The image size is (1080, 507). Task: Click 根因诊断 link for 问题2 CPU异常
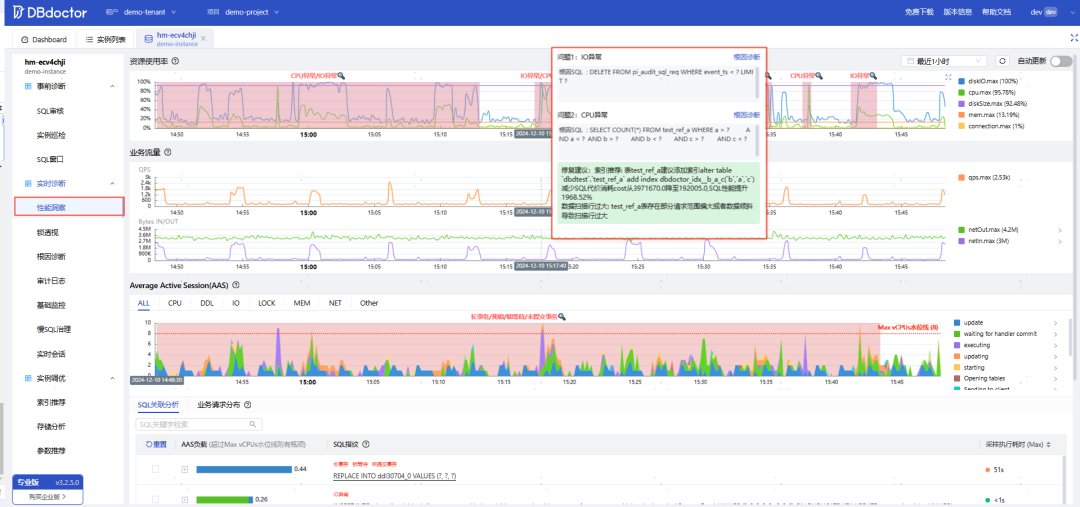coord(747,115)
